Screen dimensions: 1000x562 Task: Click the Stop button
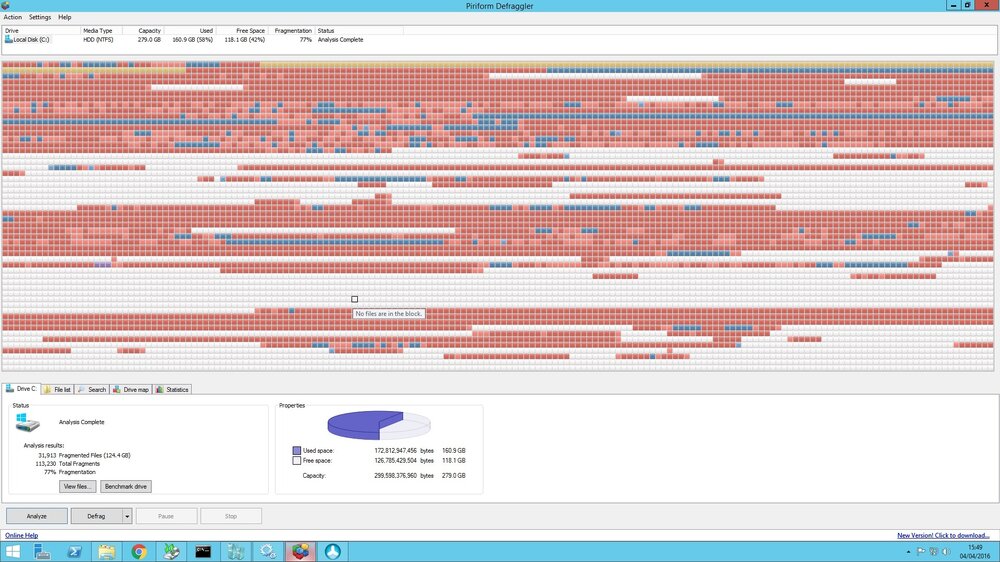(x=231, y=516)
